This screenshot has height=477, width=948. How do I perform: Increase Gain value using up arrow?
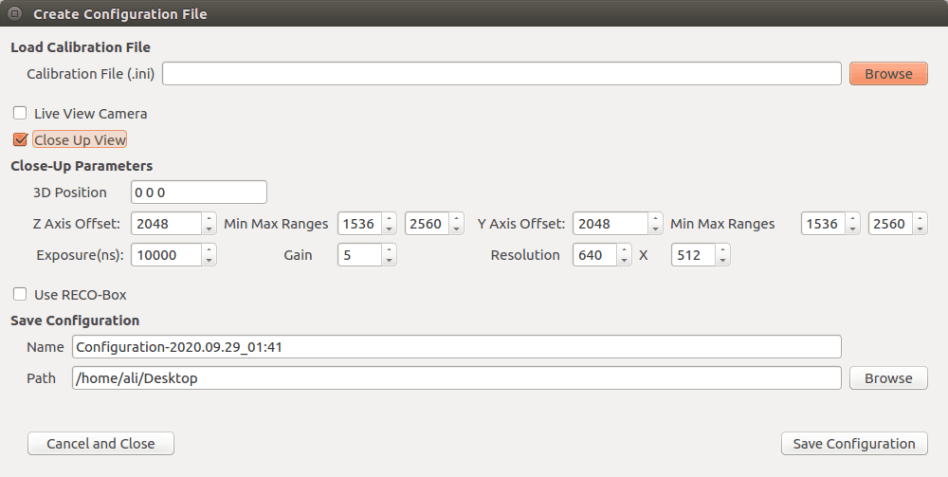[389, 250]
